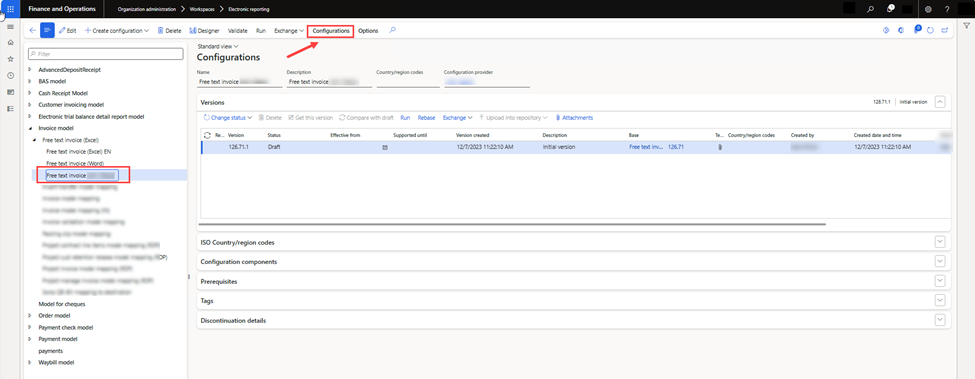Expand Tags section
Viewport: 975px width, 379px height.
940,301
